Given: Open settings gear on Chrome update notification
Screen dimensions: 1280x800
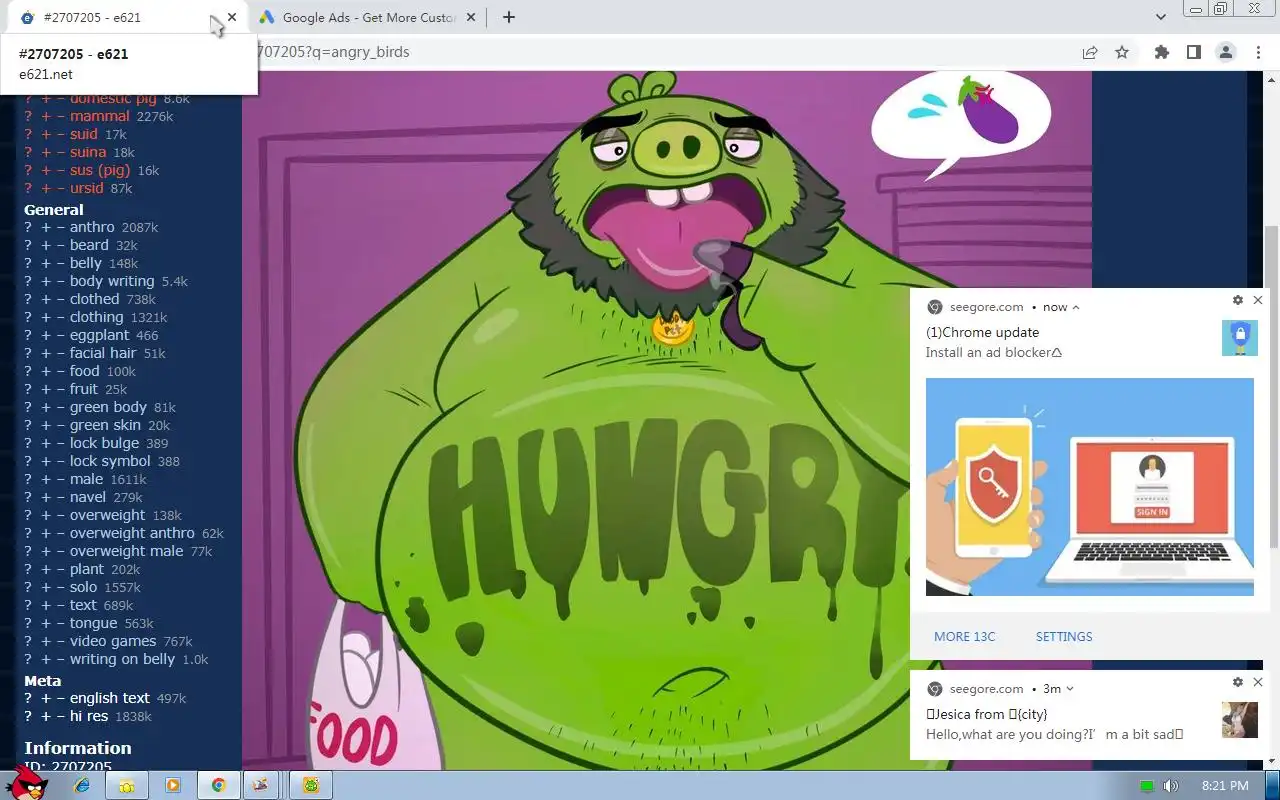Looking at the screenshot, I should pyautogui.click(x=1237, y=300).
